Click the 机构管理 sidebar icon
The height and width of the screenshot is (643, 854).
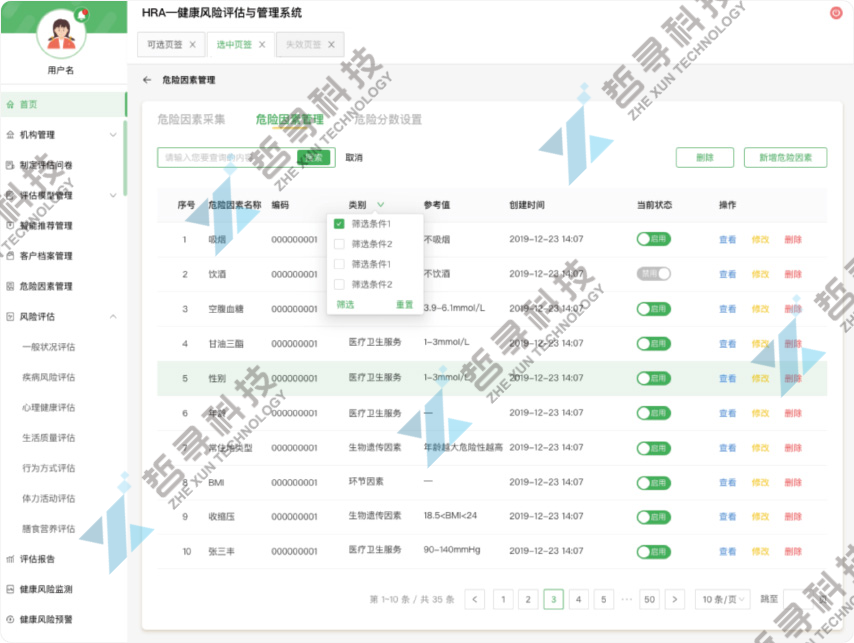point(10,135)
